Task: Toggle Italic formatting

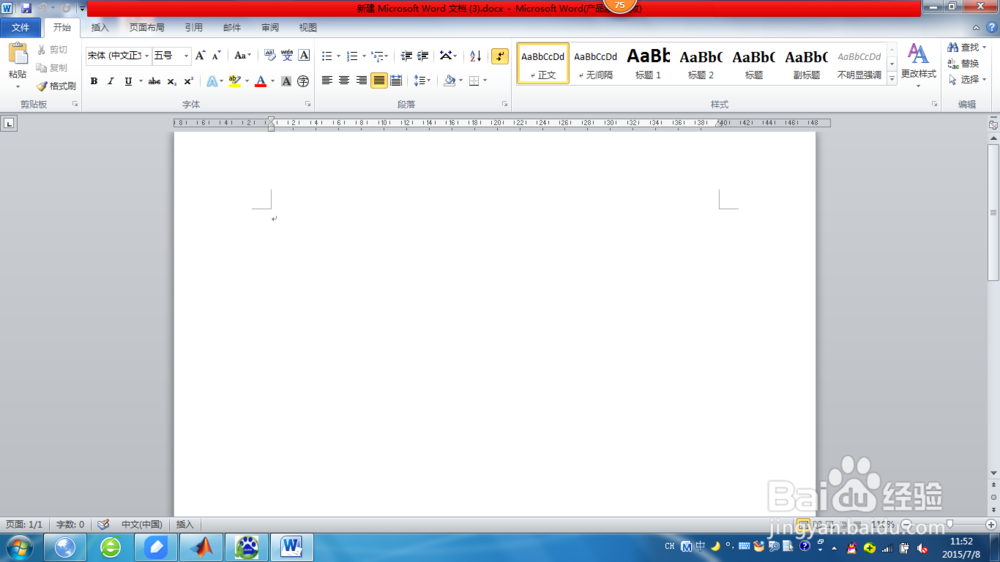Action: pyautogui.click(x=111, y=81)
